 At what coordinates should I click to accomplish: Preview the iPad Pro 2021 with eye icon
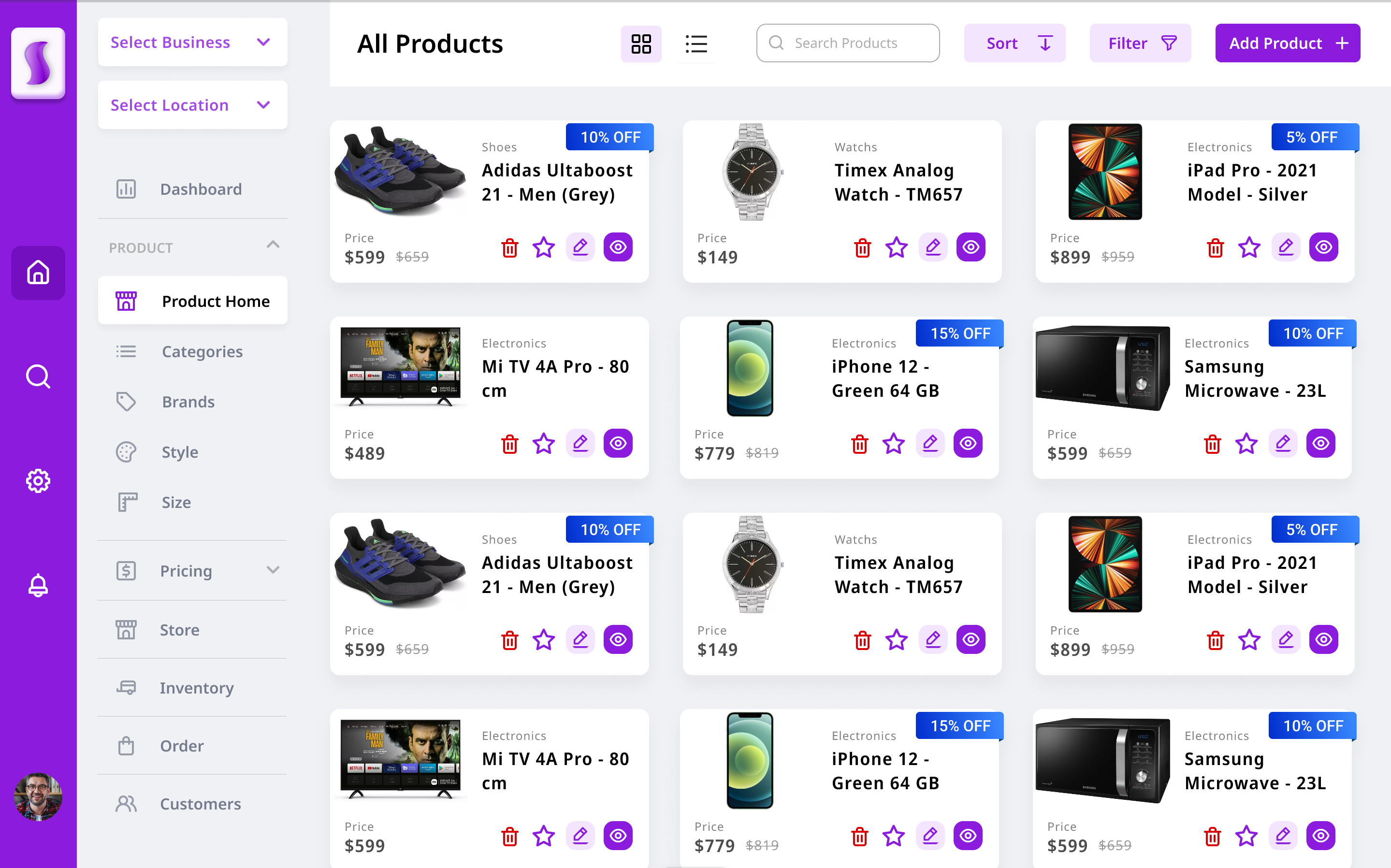tap(1323, 247)
